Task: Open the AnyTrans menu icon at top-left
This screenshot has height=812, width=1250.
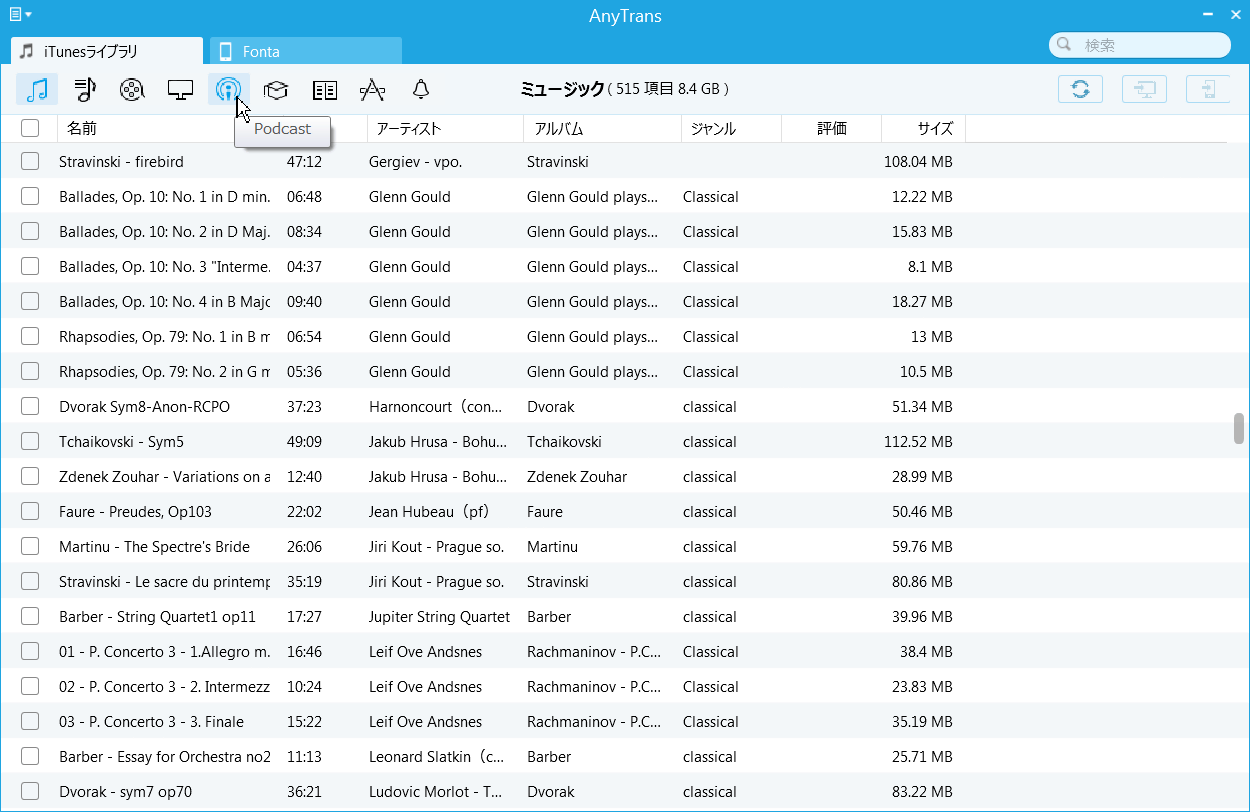Action: point(20,14)
